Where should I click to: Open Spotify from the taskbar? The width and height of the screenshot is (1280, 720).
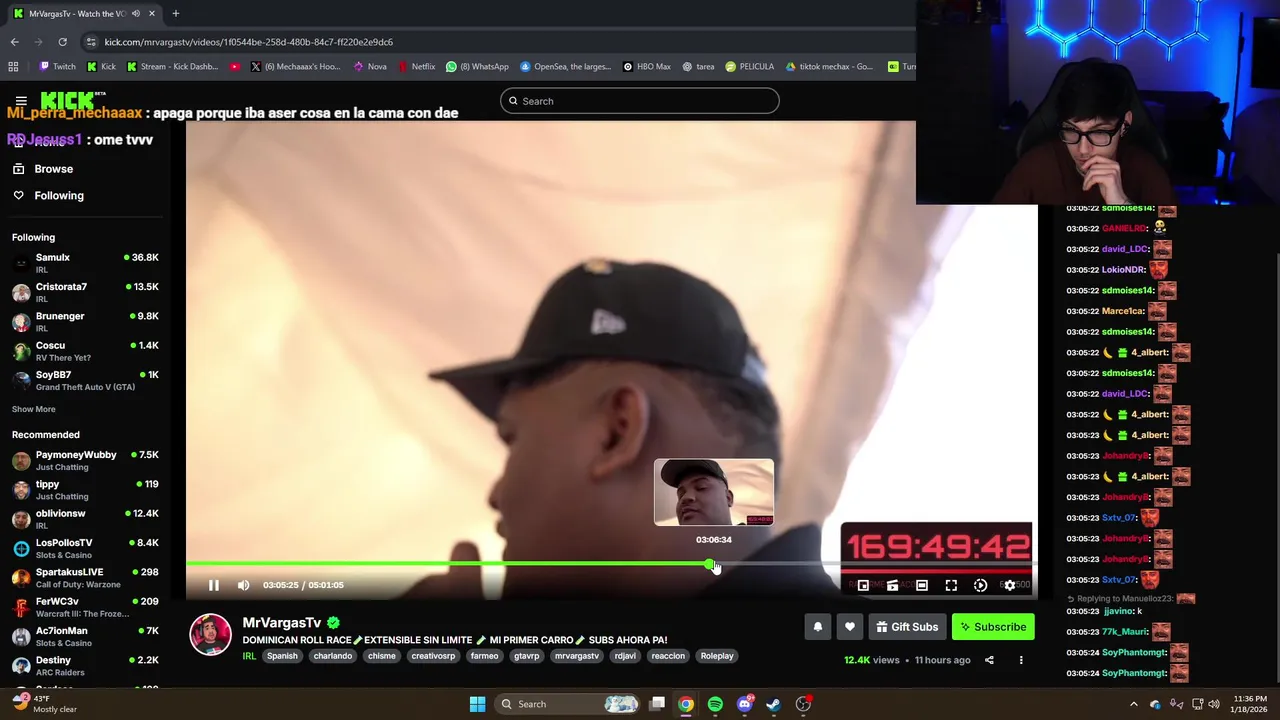(715, 704)
